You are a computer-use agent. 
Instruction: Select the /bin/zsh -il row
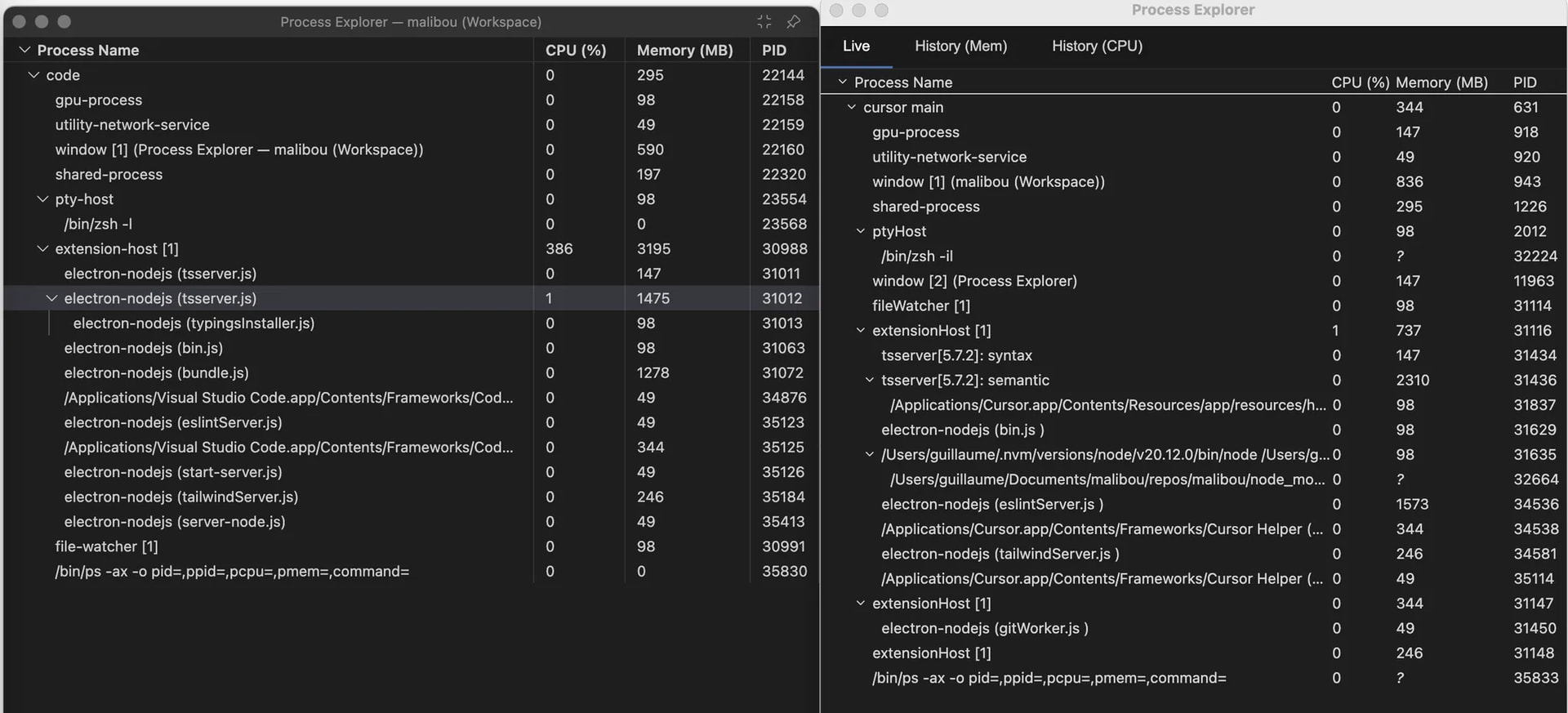[x=1194, y=256]
